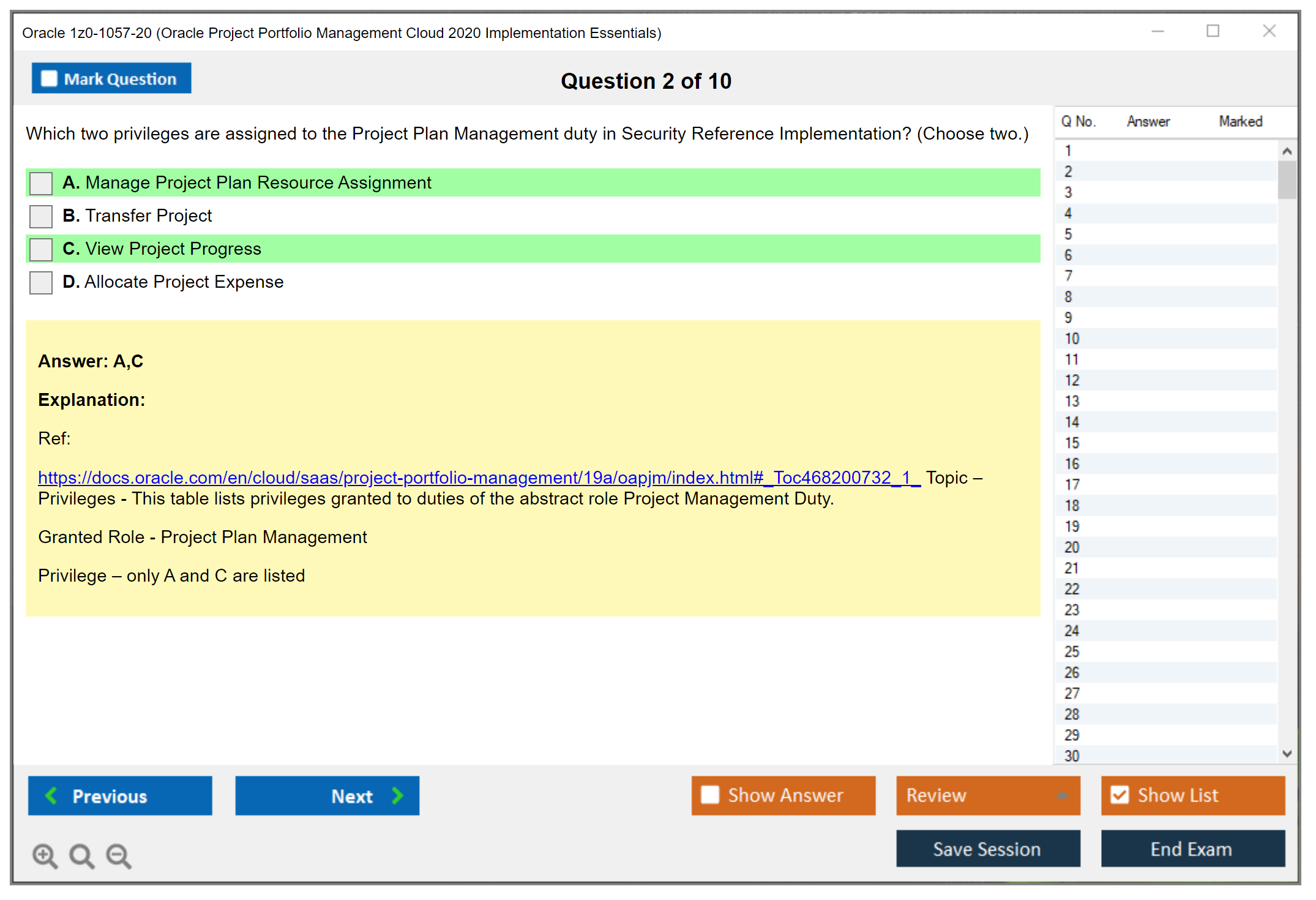Select question 10 in the list
The width and height of the screenshot is (1316, 900).
click(x=1072, y=339)
